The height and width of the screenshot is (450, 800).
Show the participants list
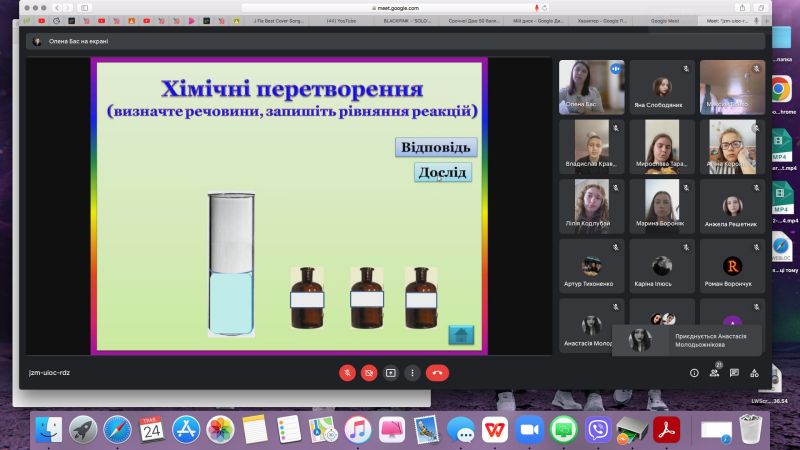click(714, 373)
